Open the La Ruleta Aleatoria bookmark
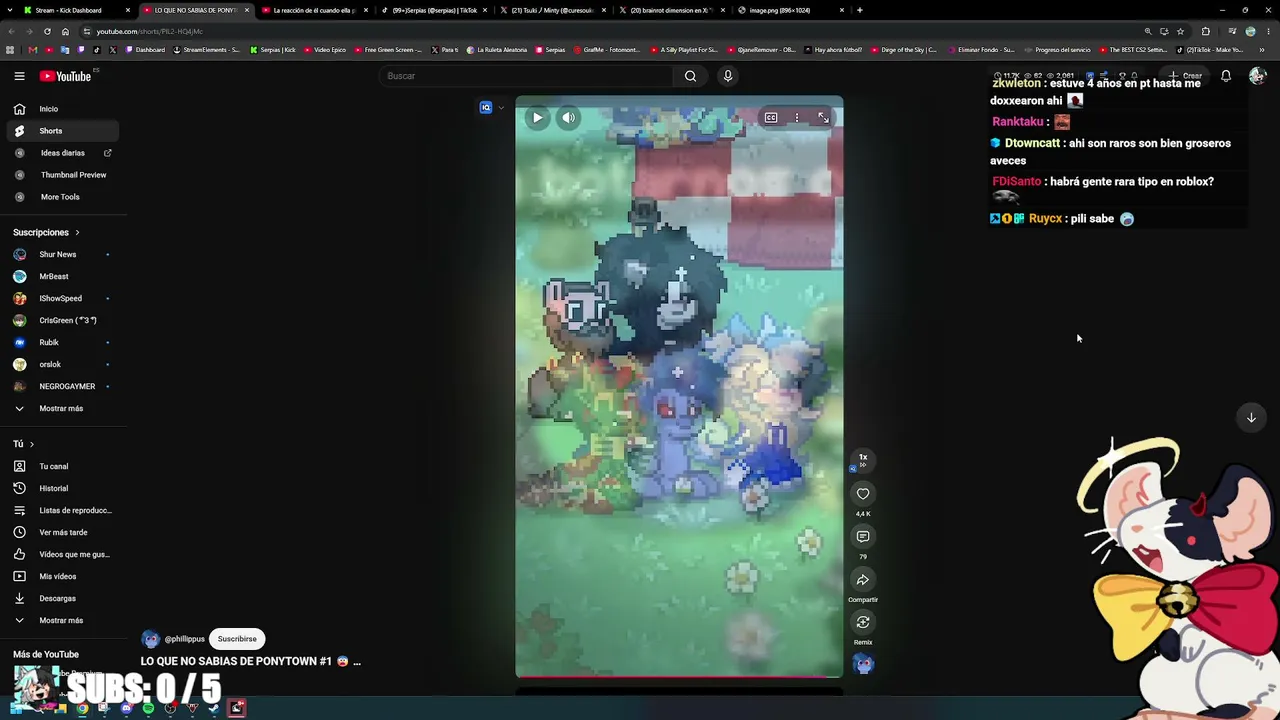Image resolution: width=1280 pixels, height=720 pixels. coord(497,50)
